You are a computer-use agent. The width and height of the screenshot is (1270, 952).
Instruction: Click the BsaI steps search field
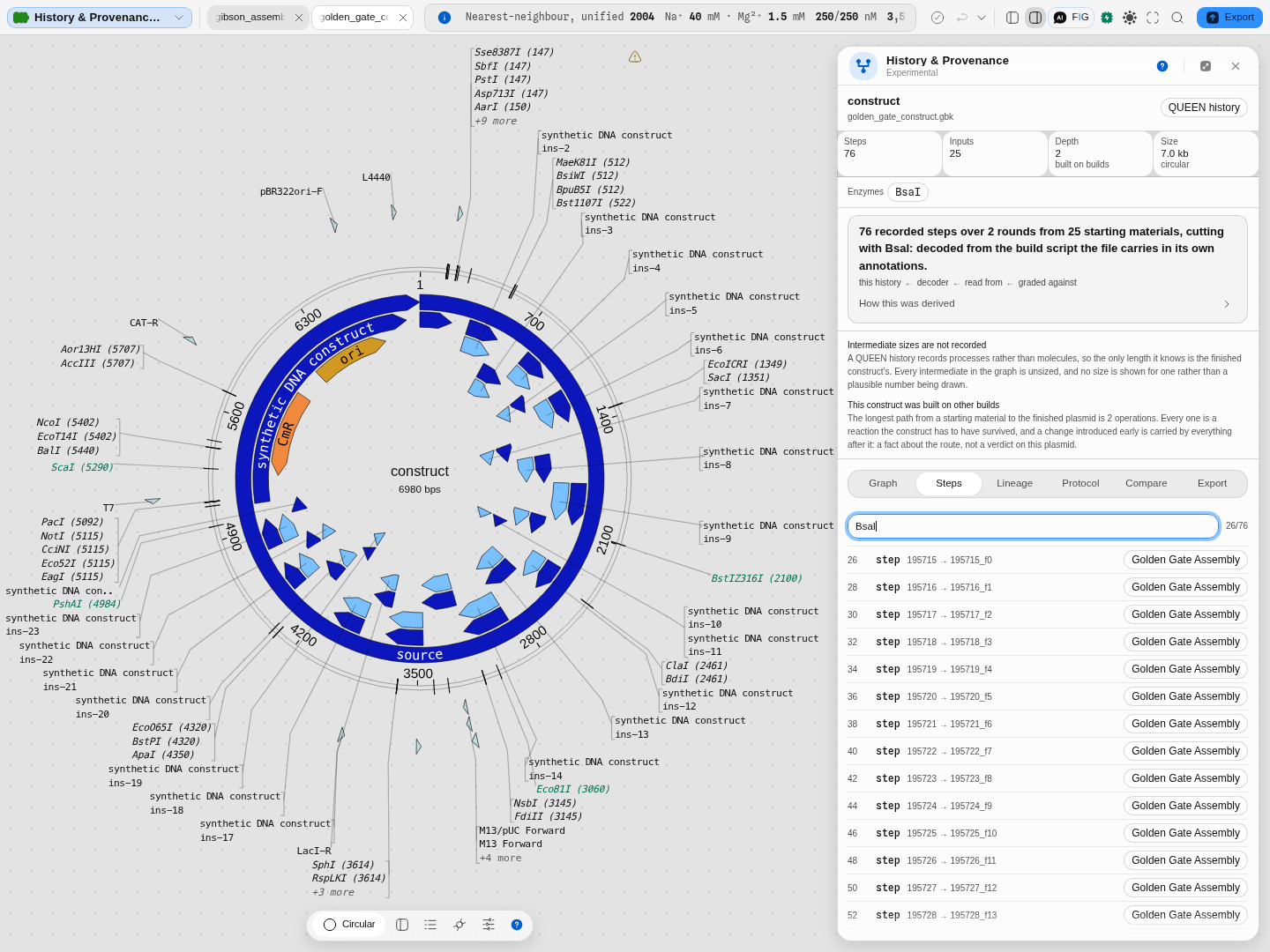[1033, 526]
